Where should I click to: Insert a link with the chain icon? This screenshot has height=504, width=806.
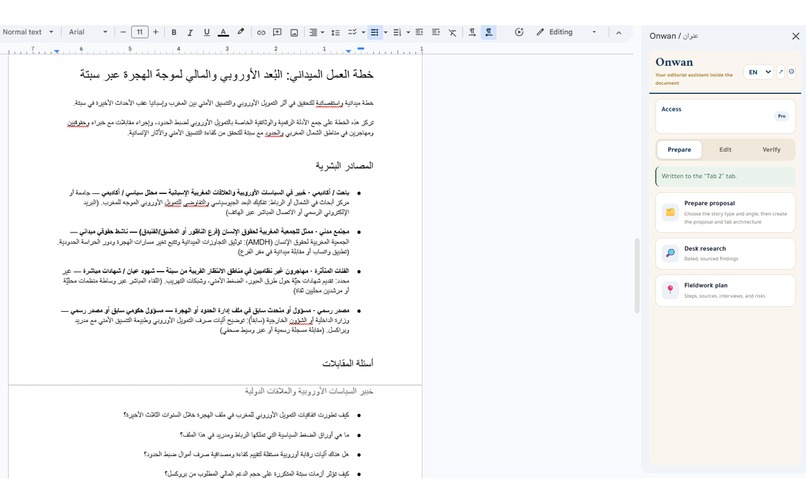pos(261,32)
